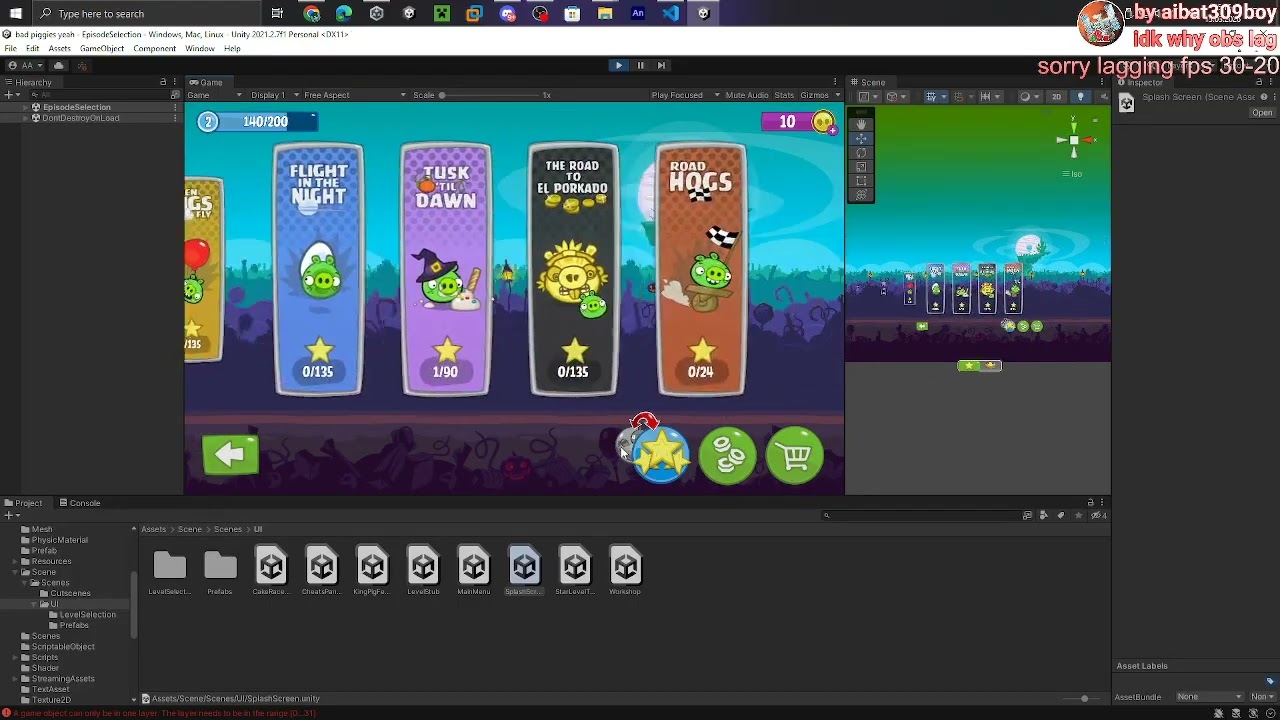Open the Display 1 dropdown

[x=272, y=95]
